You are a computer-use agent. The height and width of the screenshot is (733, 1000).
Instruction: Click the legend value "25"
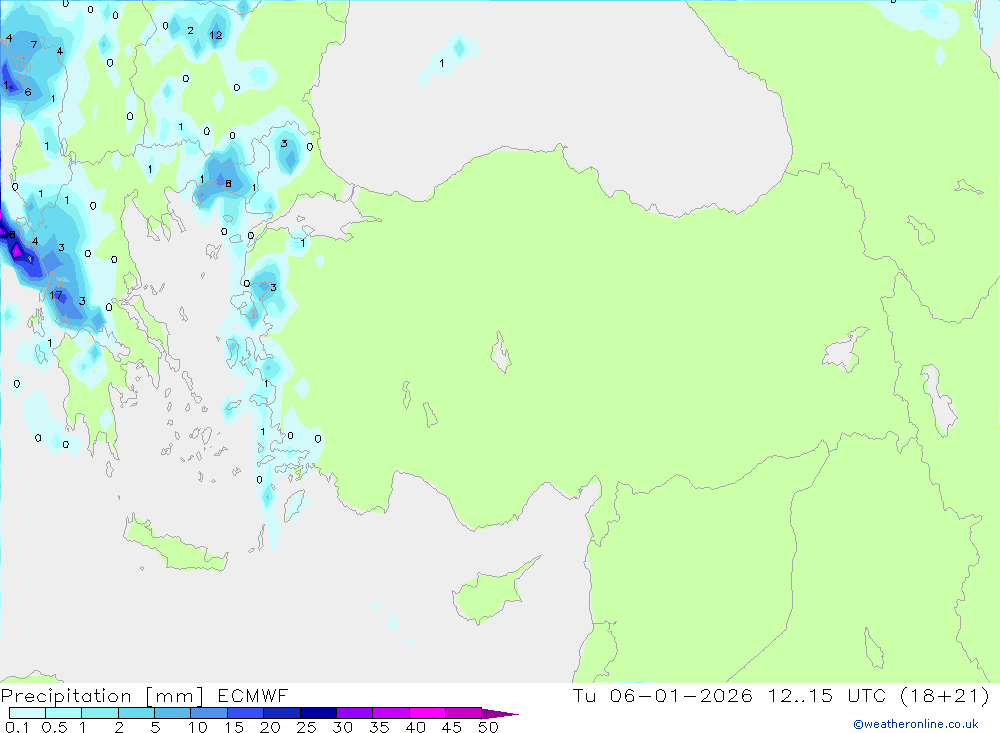(307, 727)
